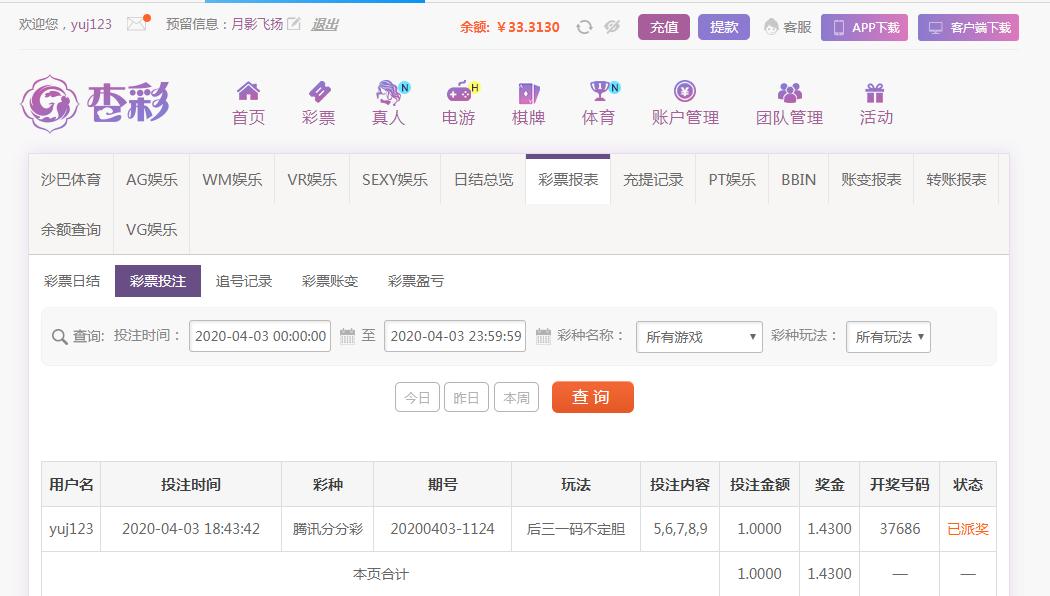Open the 棋牌 card games icon
The image size is (1050, 596).
coord(528,93)
